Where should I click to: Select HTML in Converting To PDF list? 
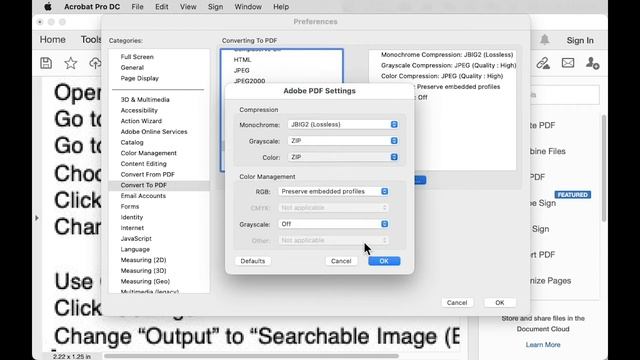pos(242,60)
